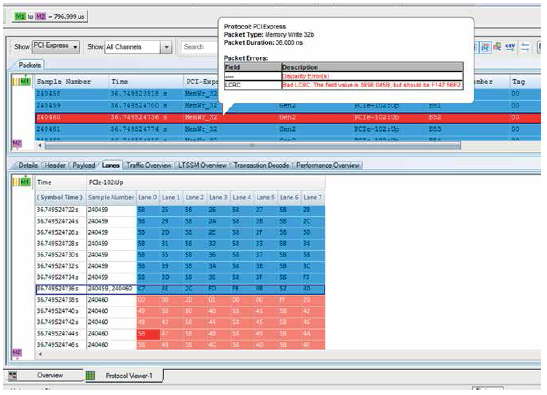Click the statistics chart icon in the toolbar
The image size is (547, 395).
498,47
